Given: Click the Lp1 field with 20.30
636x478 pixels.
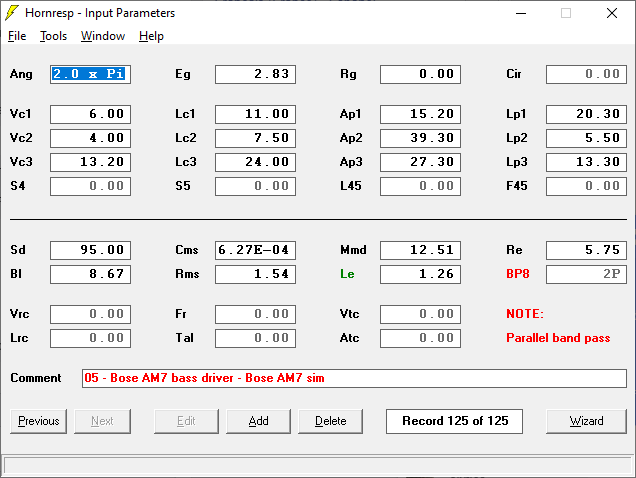Looking at the screenshot, I should (x=587, y=114).
